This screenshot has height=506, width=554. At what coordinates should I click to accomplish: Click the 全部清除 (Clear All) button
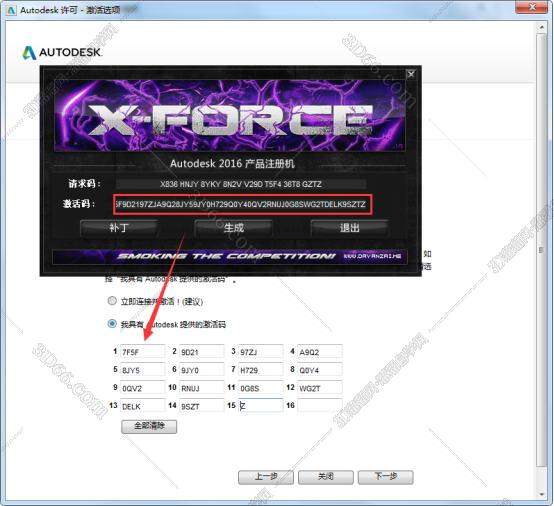pos(149,426)
